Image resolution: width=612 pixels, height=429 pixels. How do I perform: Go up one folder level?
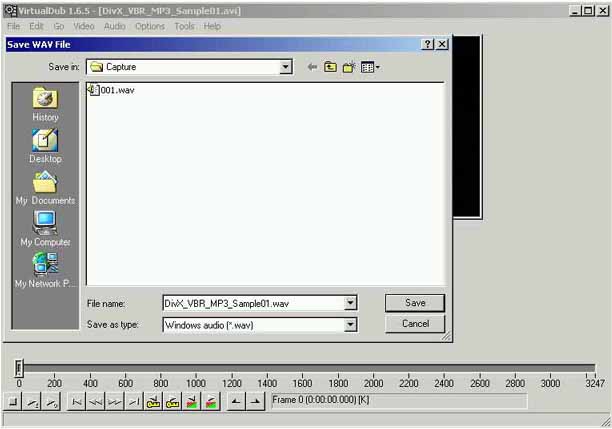(330, 67)
